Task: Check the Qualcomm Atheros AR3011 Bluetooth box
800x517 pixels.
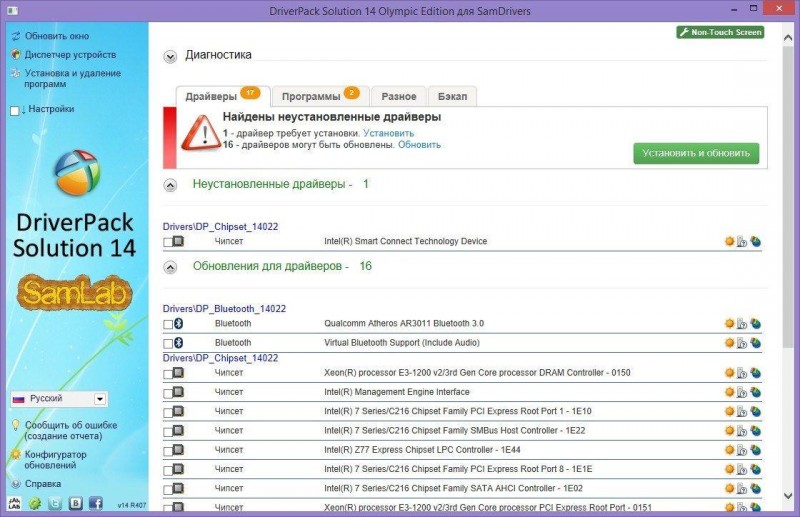Action: [168, 325]
